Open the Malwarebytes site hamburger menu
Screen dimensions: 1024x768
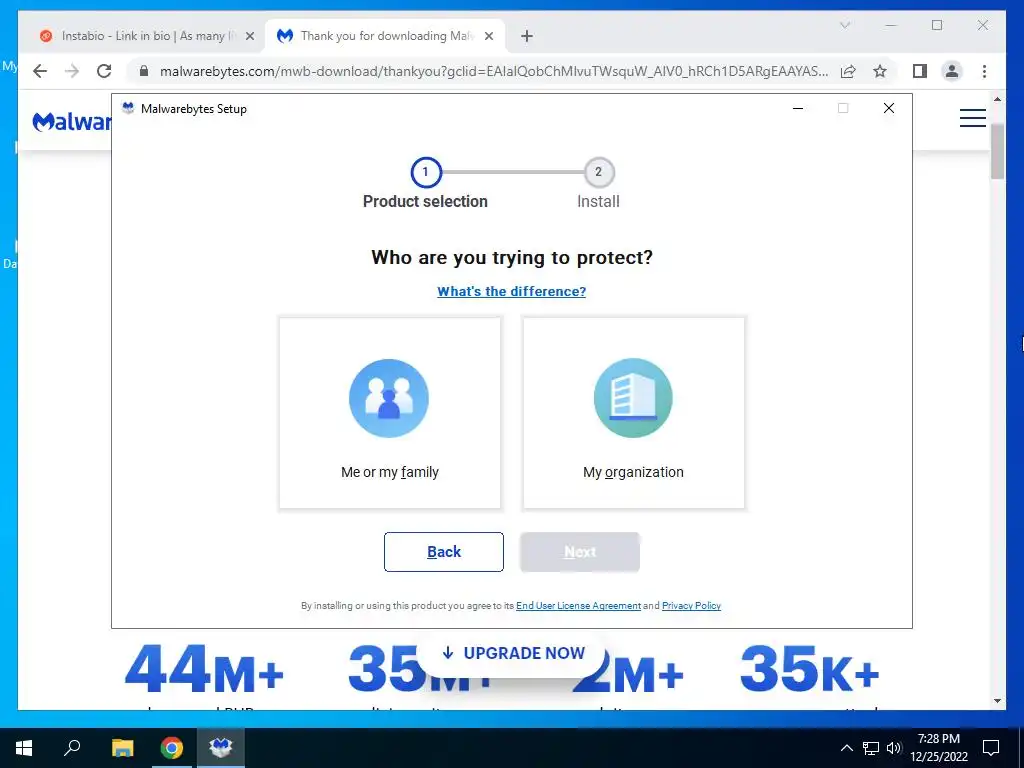click(x=972, y=118)
